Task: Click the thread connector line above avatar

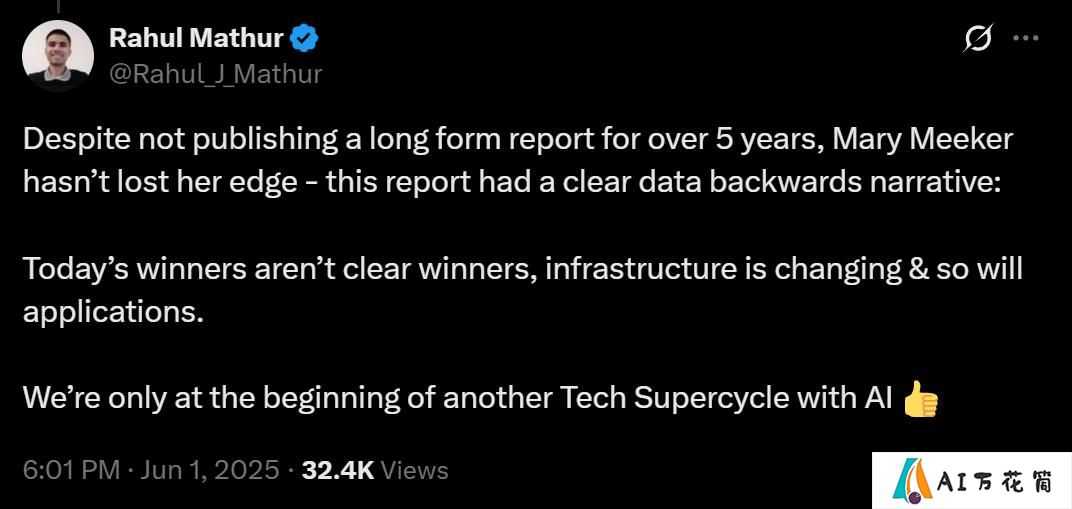Action: [x=58, y=6]
